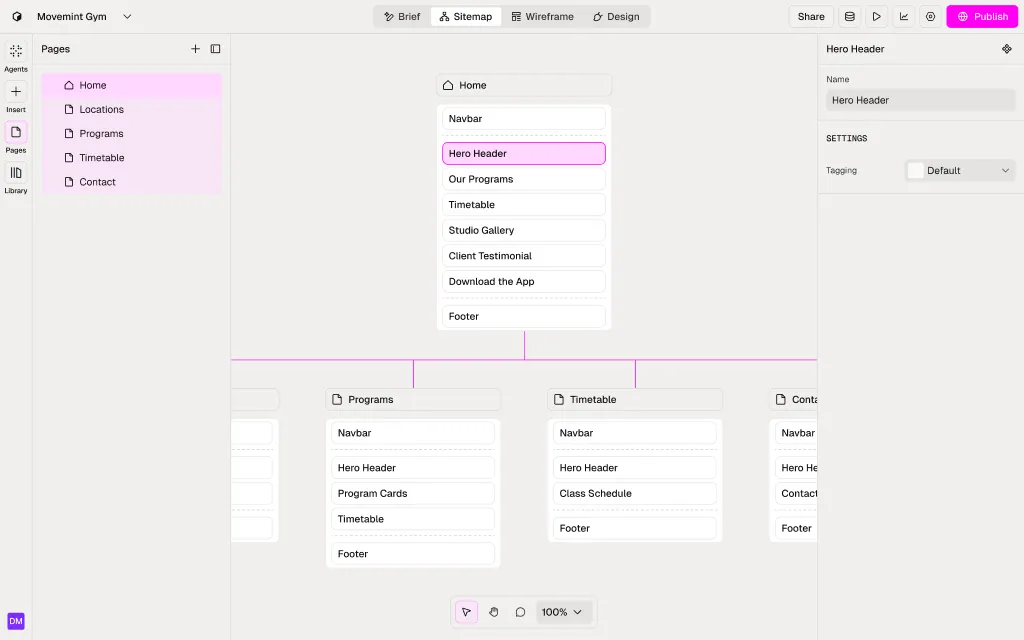Select Navbar section in Home page
Image resolution: width=1024 pixels, height=640 pixels.
[524, 119]
